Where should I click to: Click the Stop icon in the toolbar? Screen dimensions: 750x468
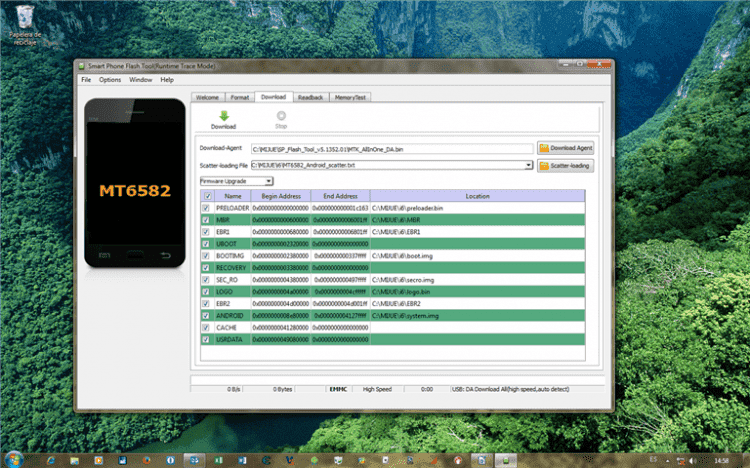[281, 115]
